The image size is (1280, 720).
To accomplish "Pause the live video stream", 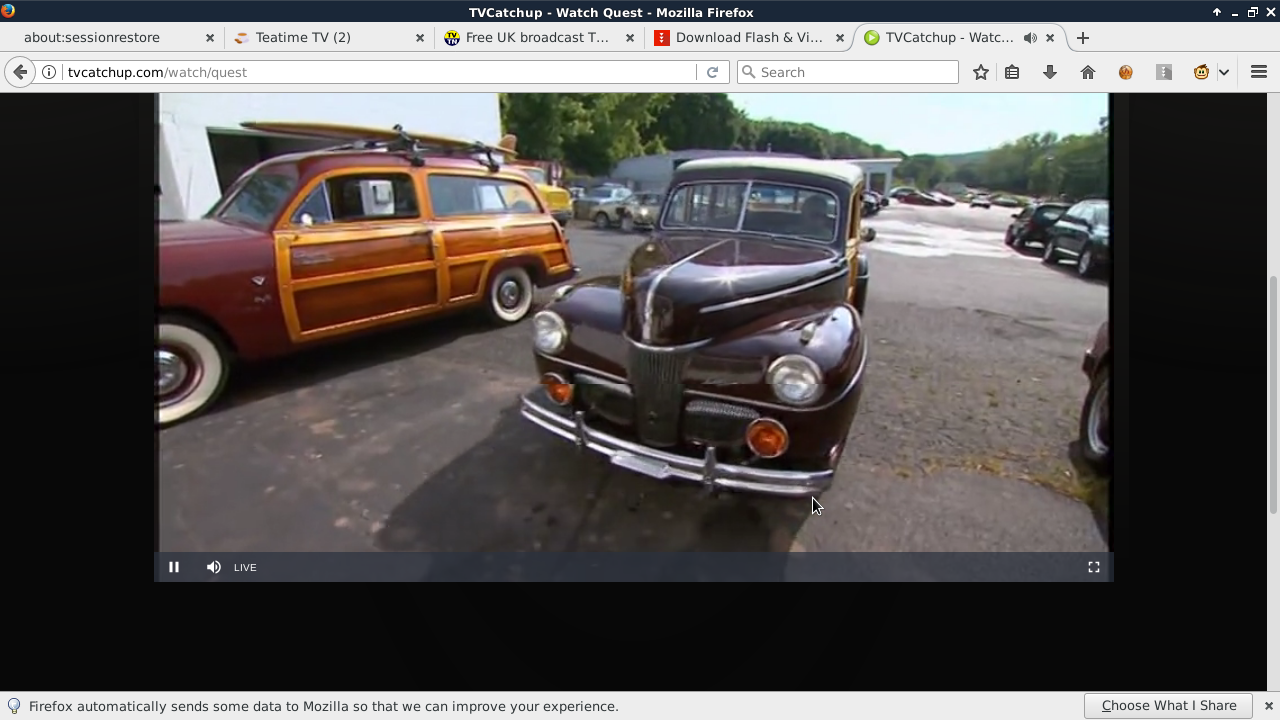I will [x=174, y=567].
